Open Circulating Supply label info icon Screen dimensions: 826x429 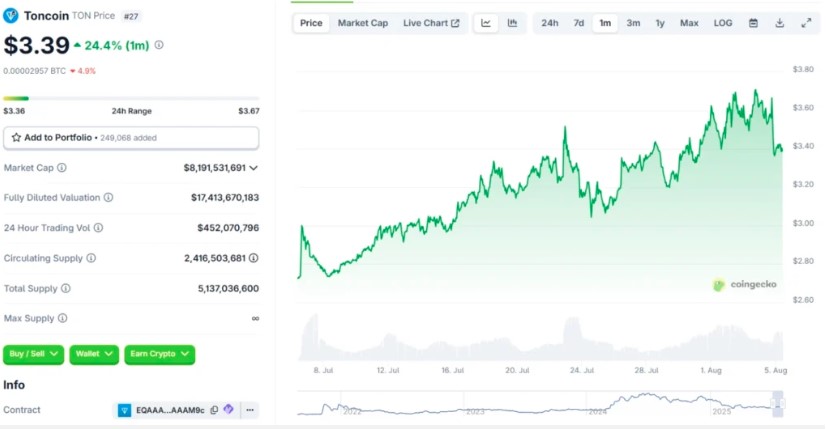[x=91, y=258]
